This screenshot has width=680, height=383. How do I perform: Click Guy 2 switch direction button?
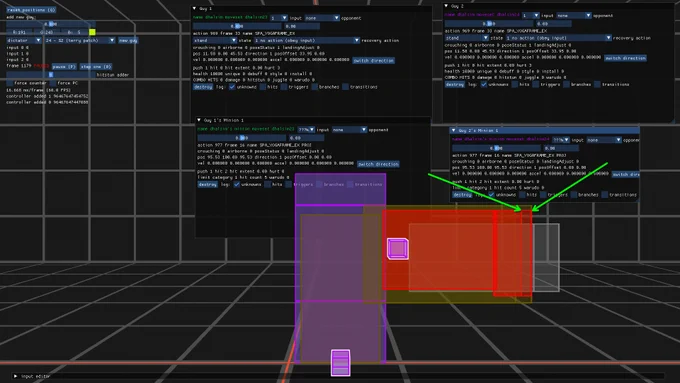(x=625, y=58)
